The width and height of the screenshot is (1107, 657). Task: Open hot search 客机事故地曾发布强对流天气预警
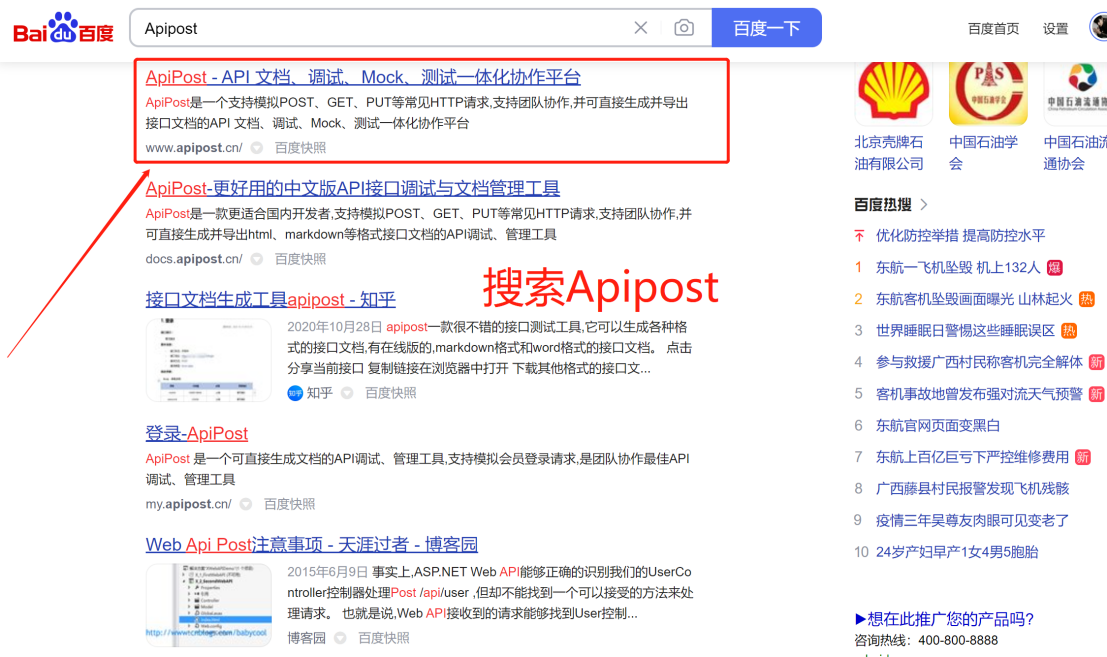pos(979,394)
